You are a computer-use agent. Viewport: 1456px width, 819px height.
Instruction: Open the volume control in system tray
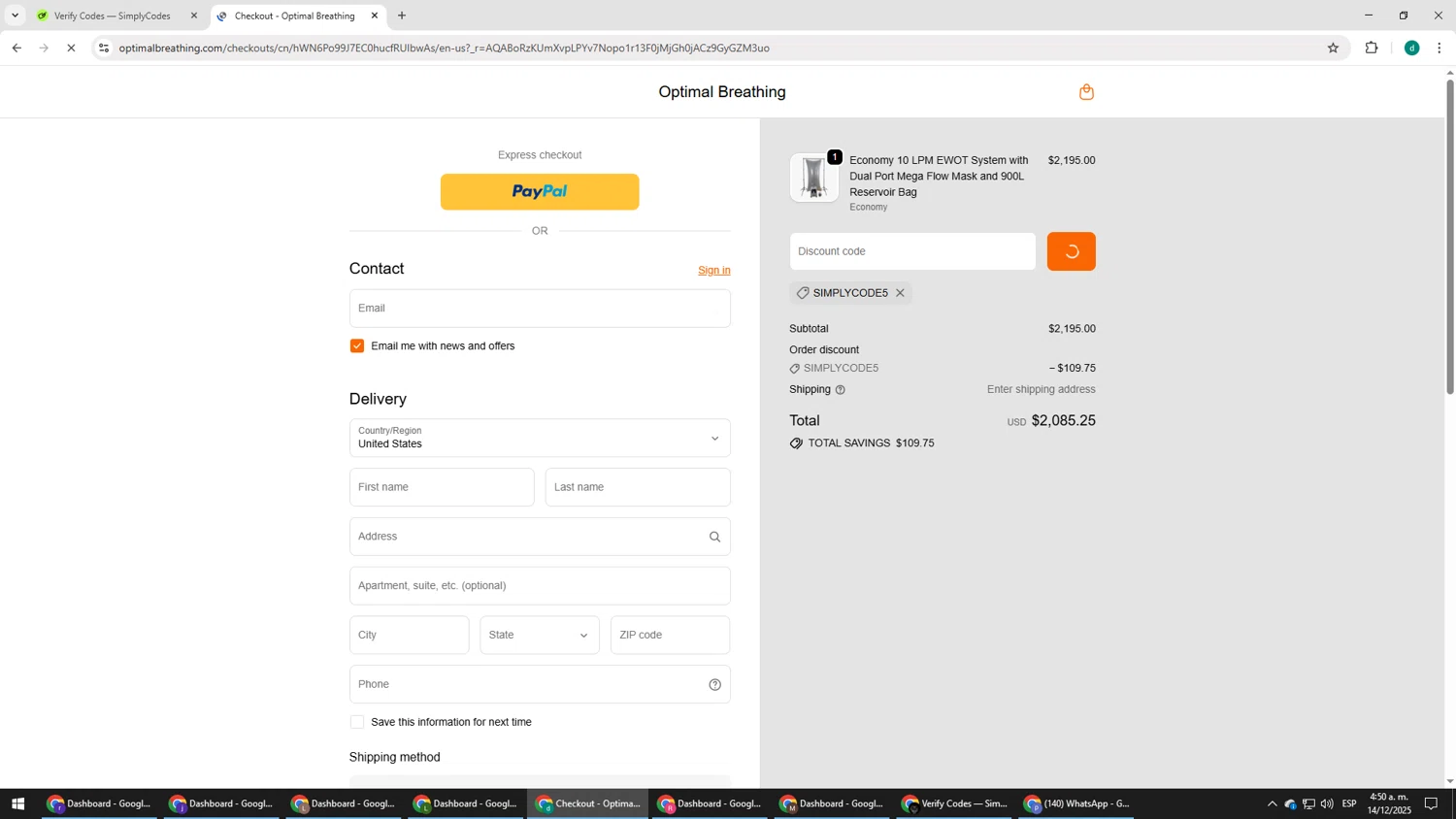click(x=1327, y=803)
